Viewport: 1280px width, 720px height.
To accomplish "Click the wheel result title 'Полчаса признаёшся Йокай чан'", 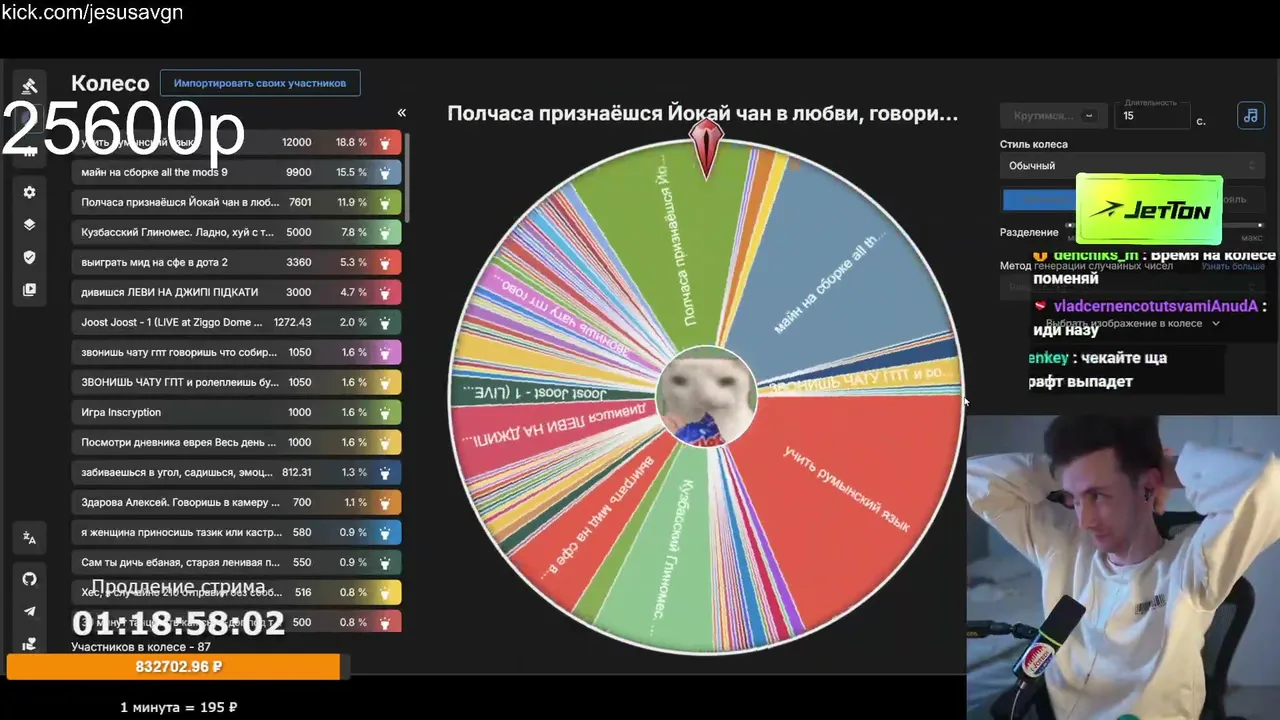I will click(703, 114).
